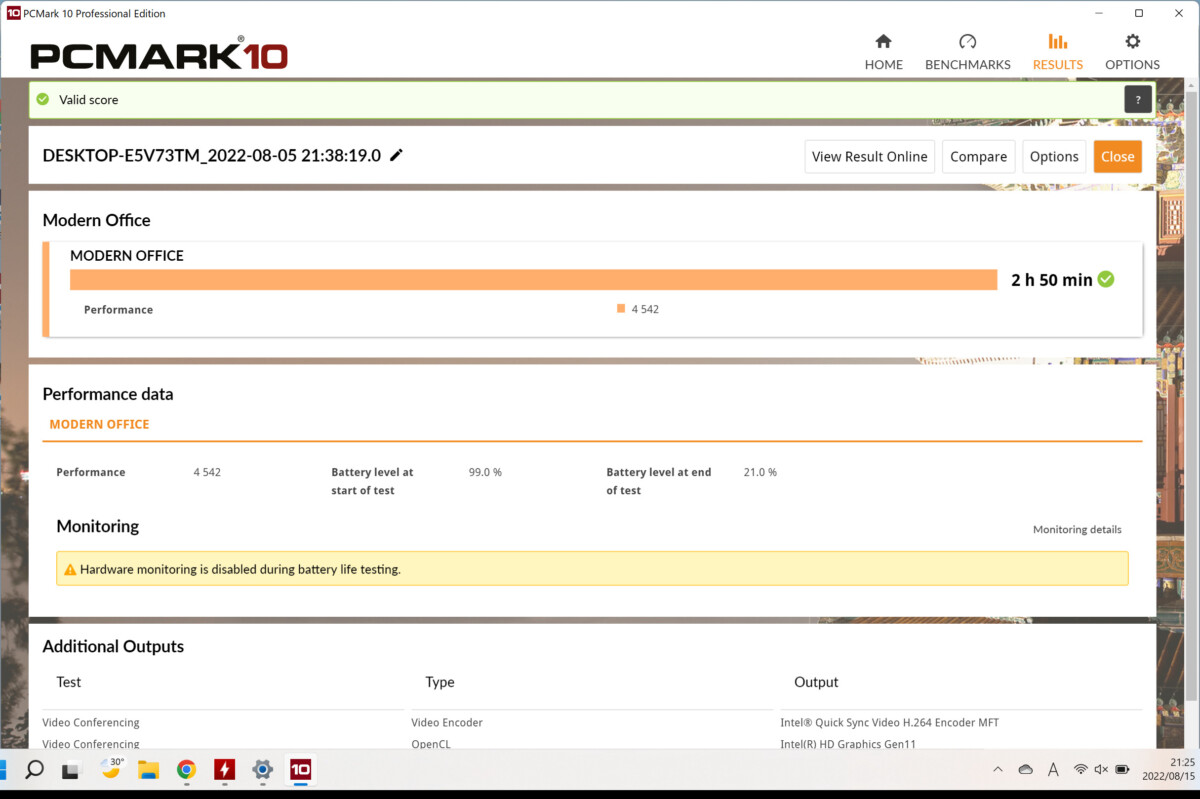Open the weather widget showing 30°

tap(110, 769)
